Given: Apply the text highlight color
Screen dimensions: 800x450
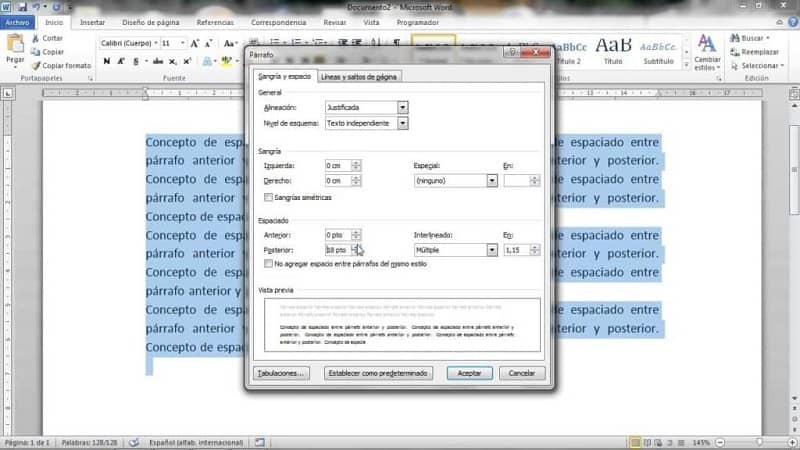Looking at the screenshot, I should click(227, 61).
